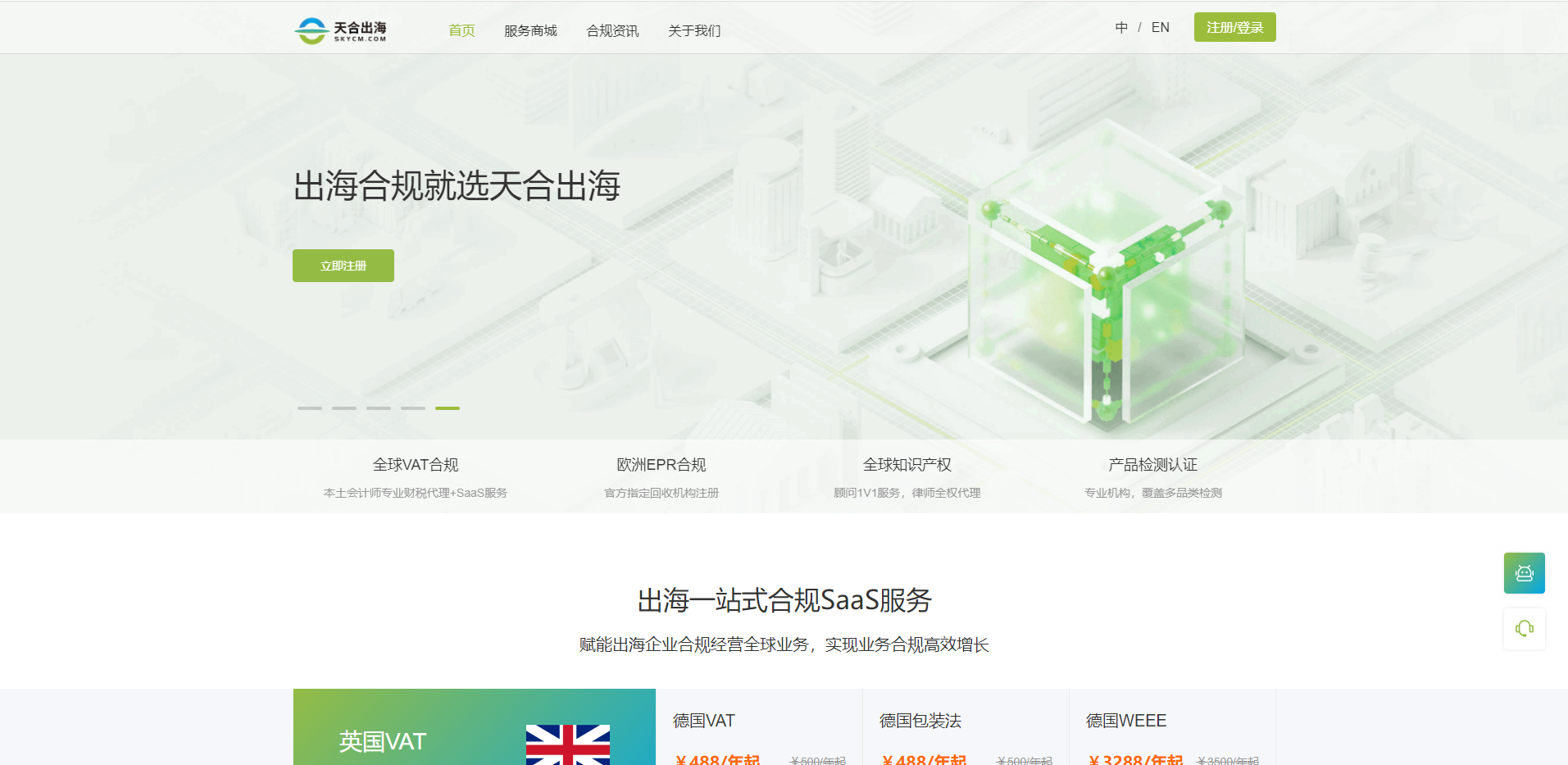The height and width of the screenshot is (765, 1568).
Task: Open the 全球VAT合规 category
Action: [x=415, y=465]
